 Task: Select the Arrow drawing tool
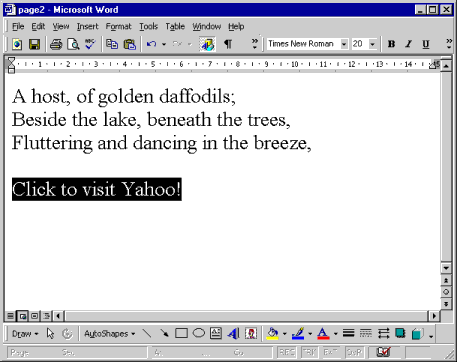(164, 334)
